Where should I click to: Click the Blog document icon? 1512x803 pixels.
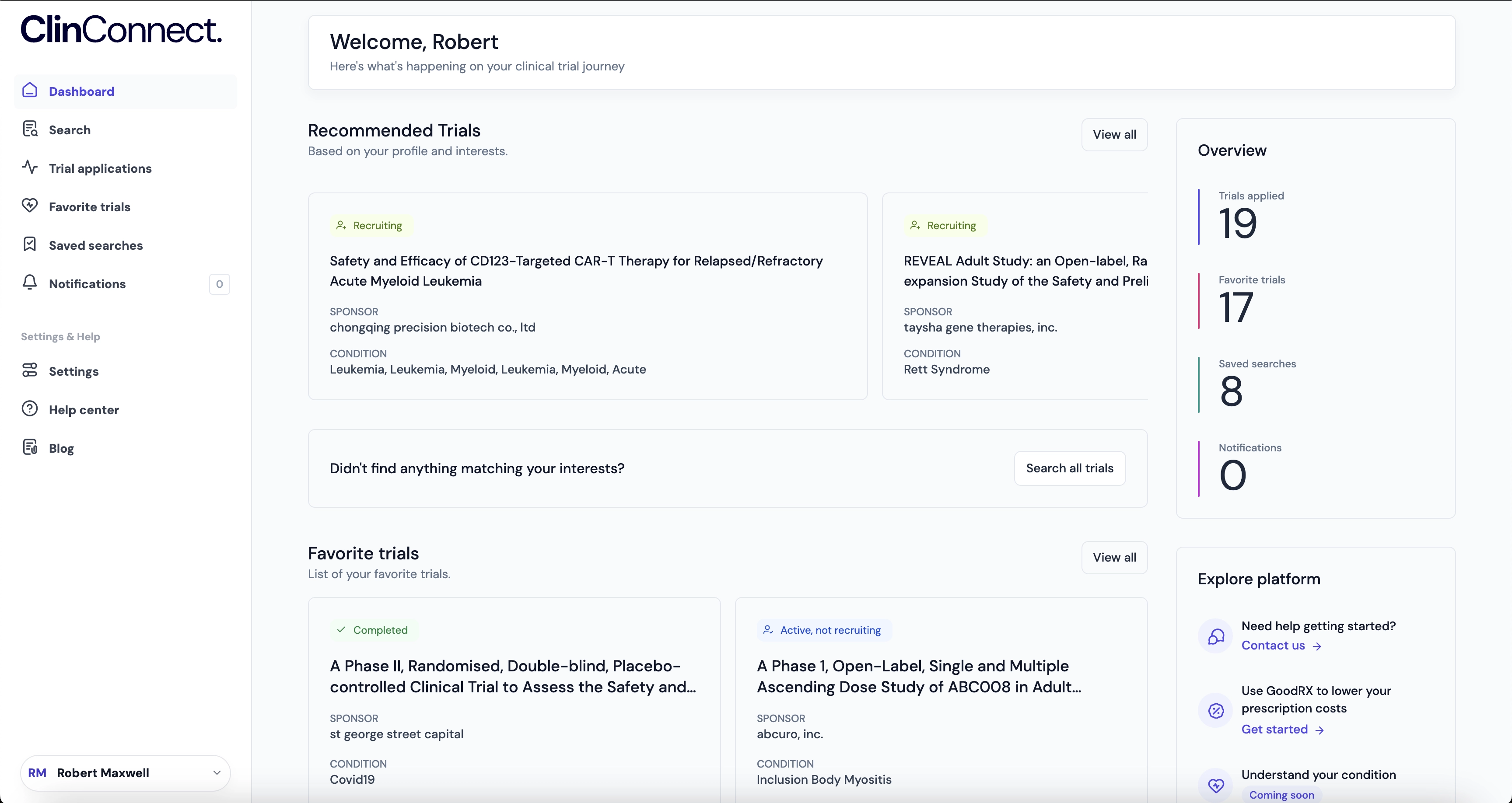click(x=30, y=447)
